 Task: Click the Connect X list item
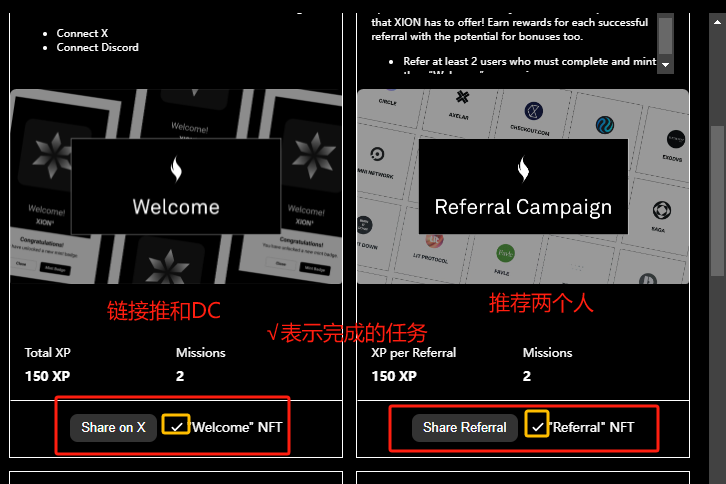[x=82, y=33]
